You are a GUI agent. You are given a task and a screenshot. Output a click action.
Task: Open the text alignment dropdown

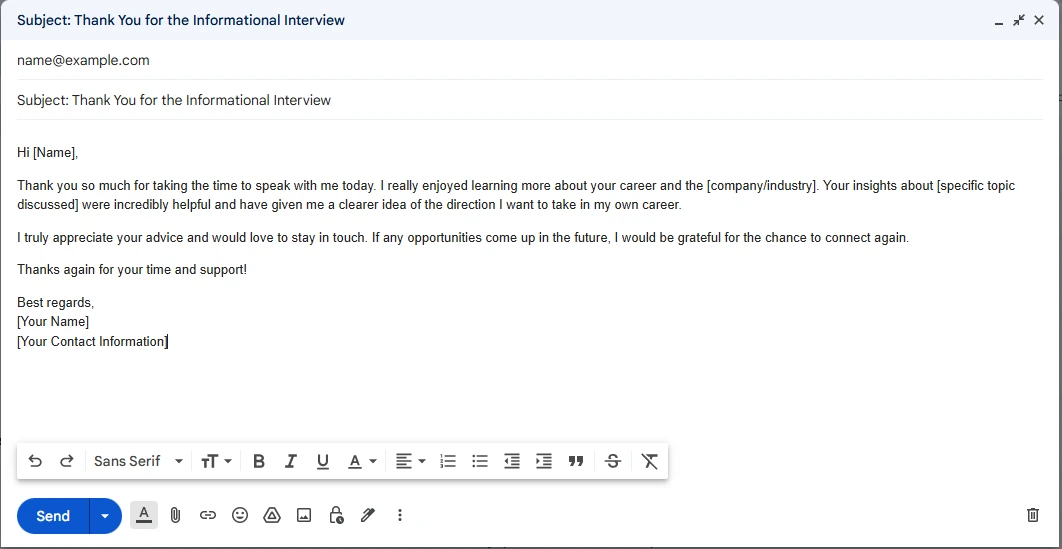(x=410, y=461)
